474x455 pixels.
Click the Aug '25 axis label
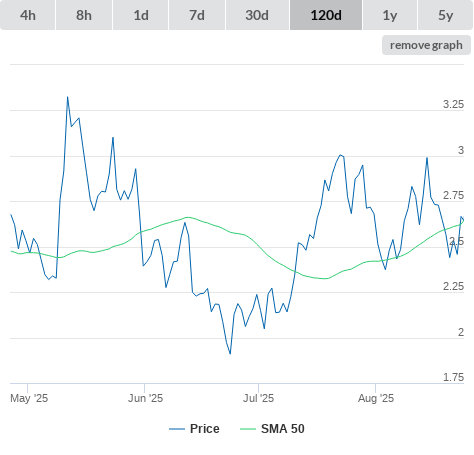376,398
